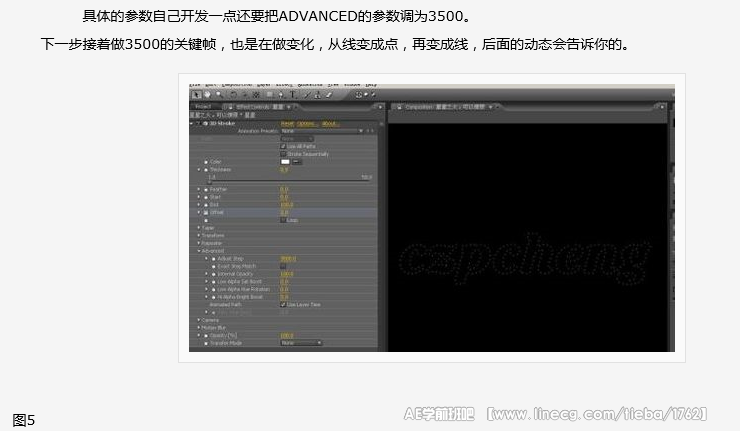The image size is (740, 431).
Task: Click the Reset link for 3D Stroke
Action: point(287,123)
